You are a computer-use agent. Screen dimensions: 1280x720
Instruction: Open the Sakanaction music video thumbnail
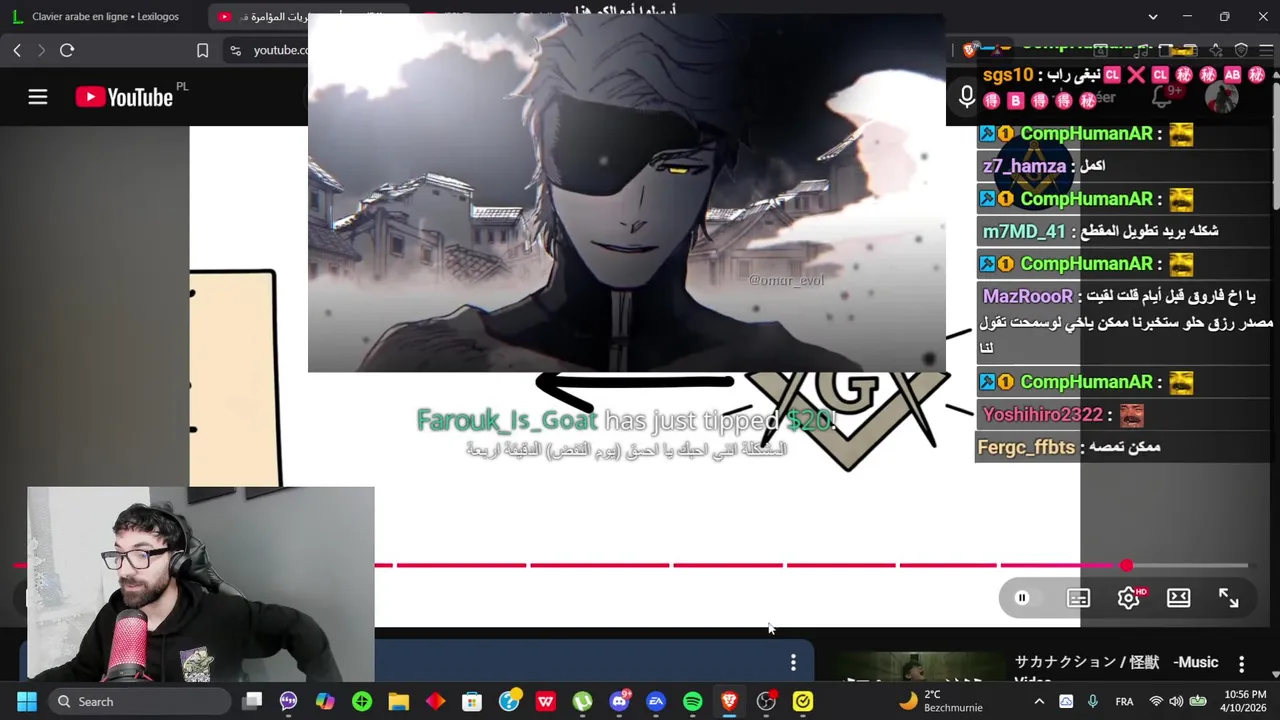pyautogui.click(x=920, y=668)
